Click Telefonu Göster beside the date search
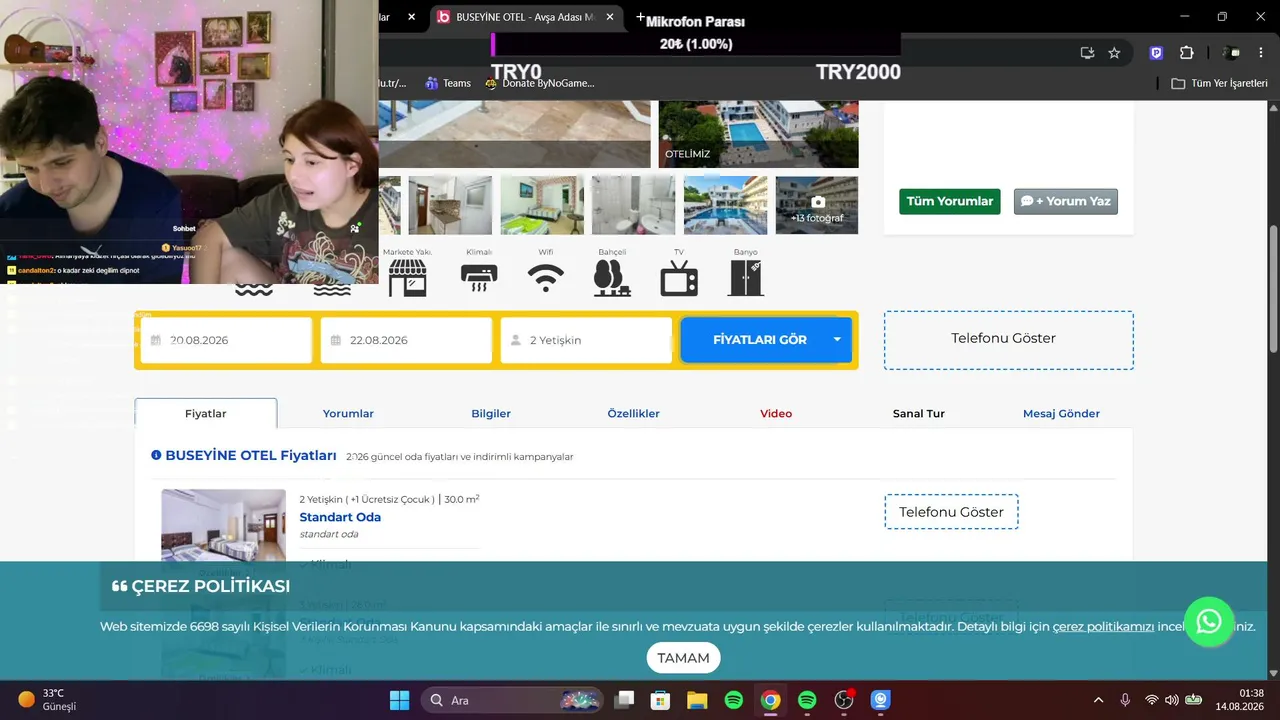The width and height of the screenshot is (1280, 720). [x=1009, y=340]
